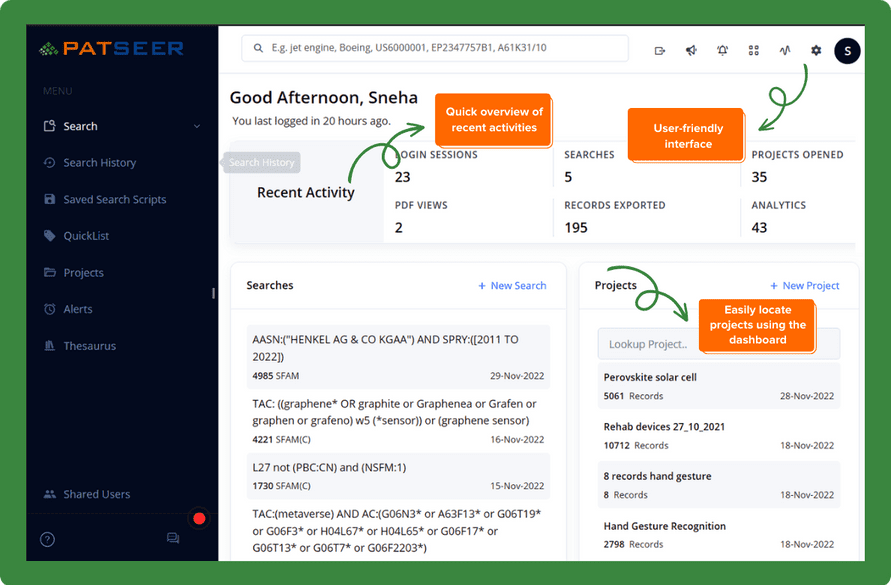Image resolution: width=891 pixels, height=585 pixels.
Task: Open help question mark icon
Action: (48, 539)
